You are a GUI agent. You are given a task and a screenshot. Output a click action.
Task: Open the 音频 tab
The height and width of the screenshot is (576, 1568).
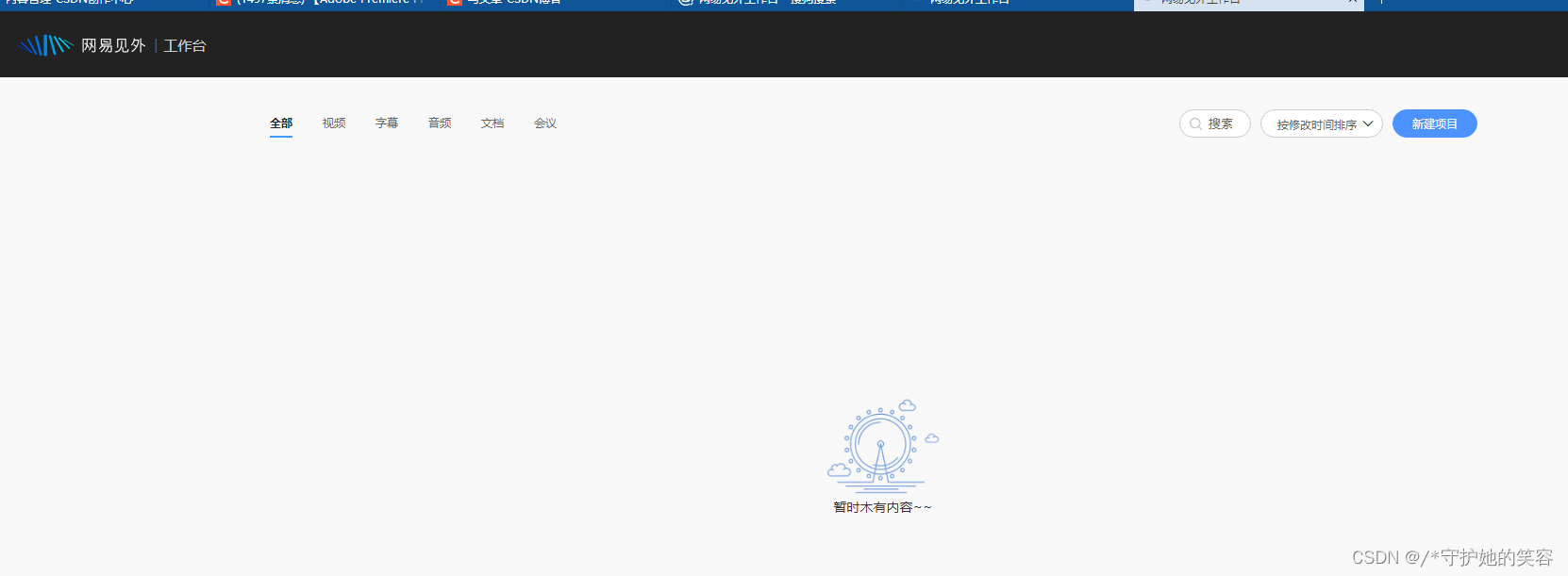click(440, 123)
